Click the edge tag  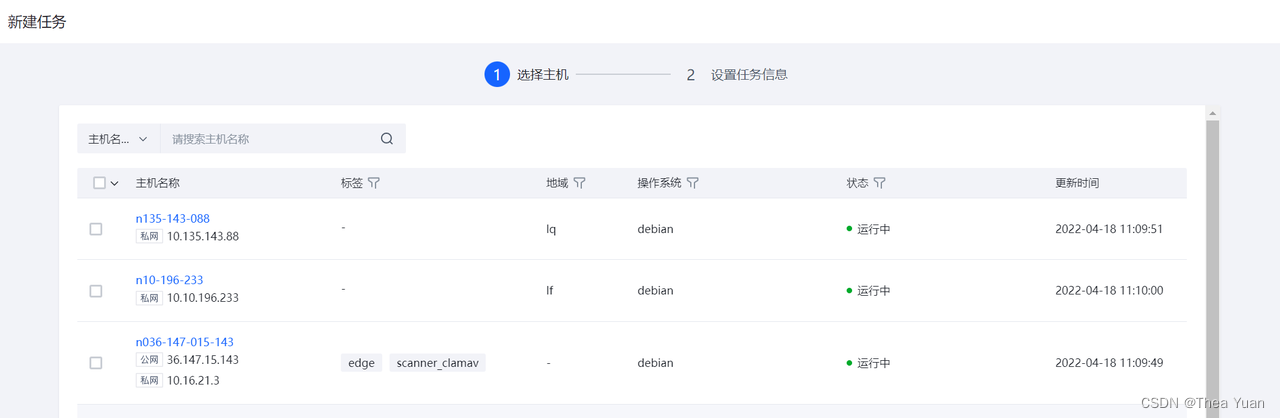tap(361, 363)
